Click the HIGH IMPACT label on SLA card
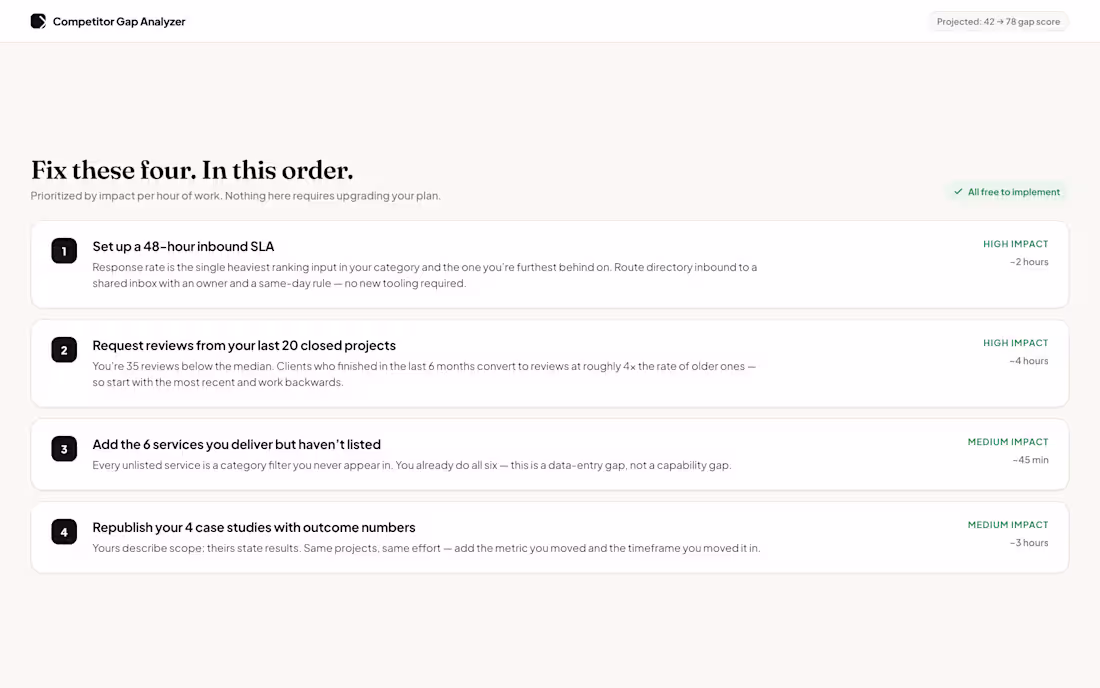The width and height of the screenshot is (1100, 688). click(x=1015, y=244)
